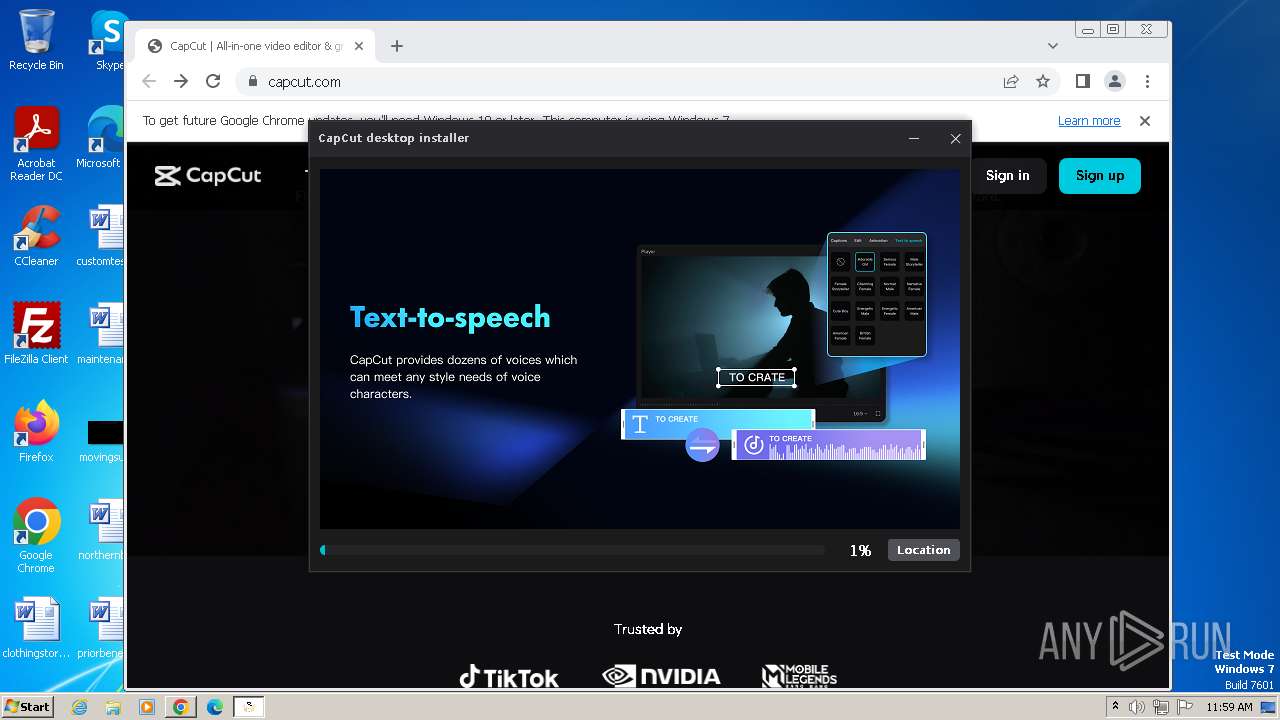The height and width of the screenshot is (720, 1280).
Task: Select the clothingstor Word document icon
Action: pyautogui.click(x=36, y=629)
